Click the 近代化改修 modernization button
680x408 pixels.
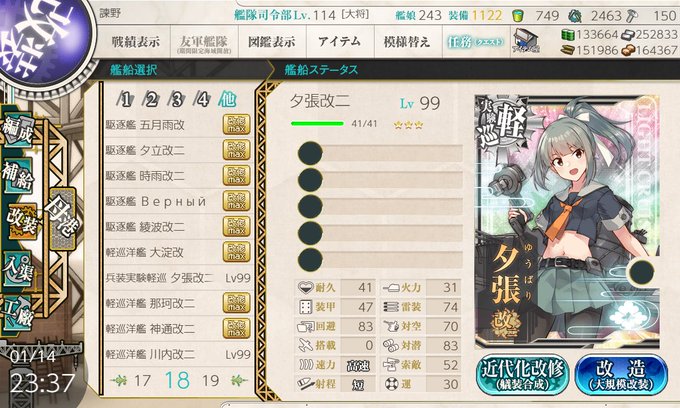522,375
